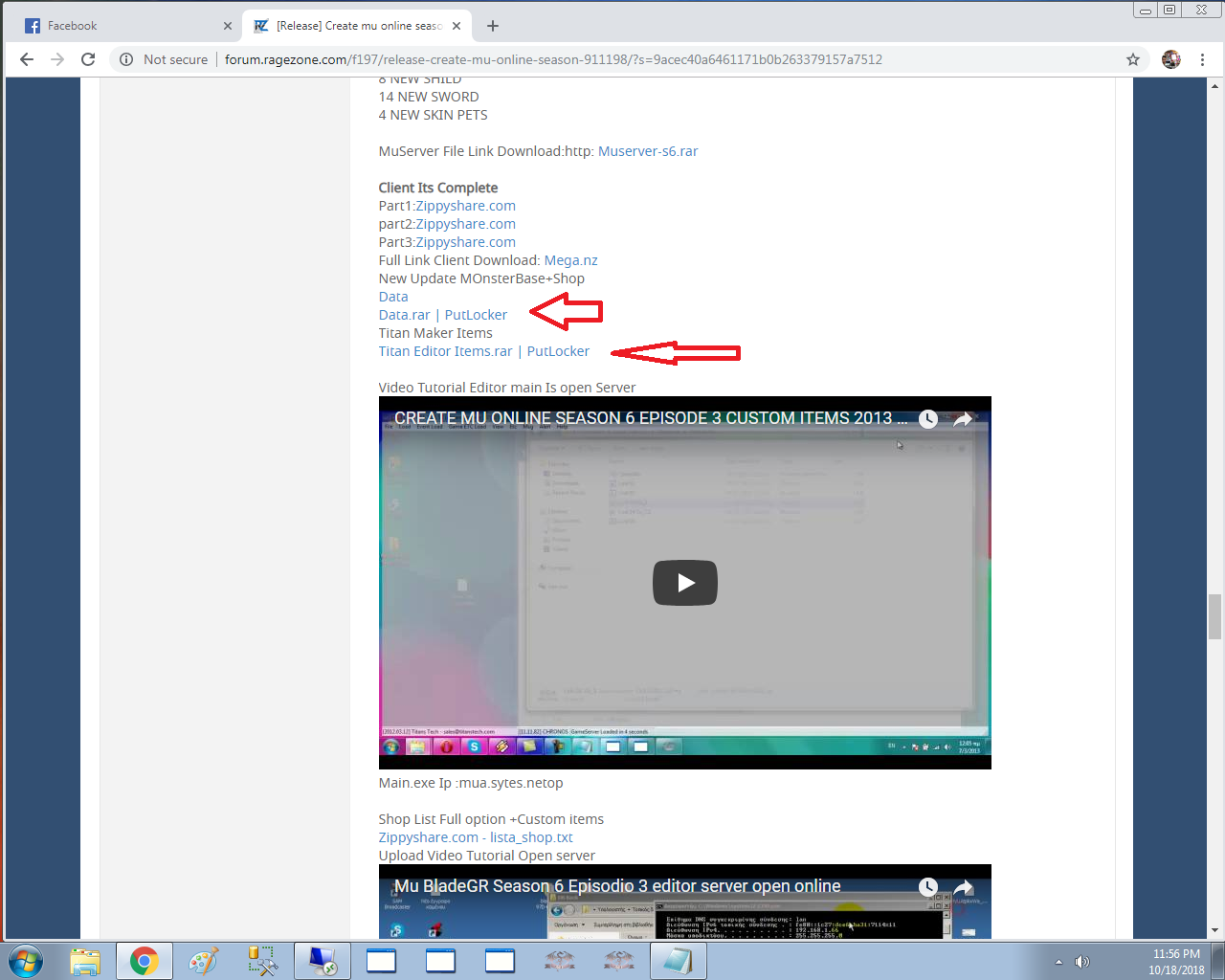Click the volume speaker tray icon

coord(1082,962)
